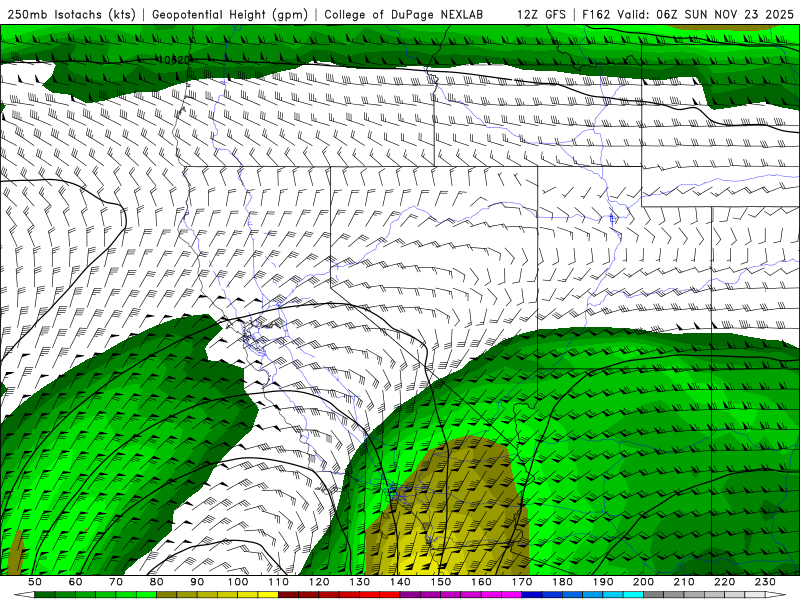Image resolution: width=800 pixels, height=600 pixels.
Task: Click the '90' value on the scale
Action: pos(197,582)
